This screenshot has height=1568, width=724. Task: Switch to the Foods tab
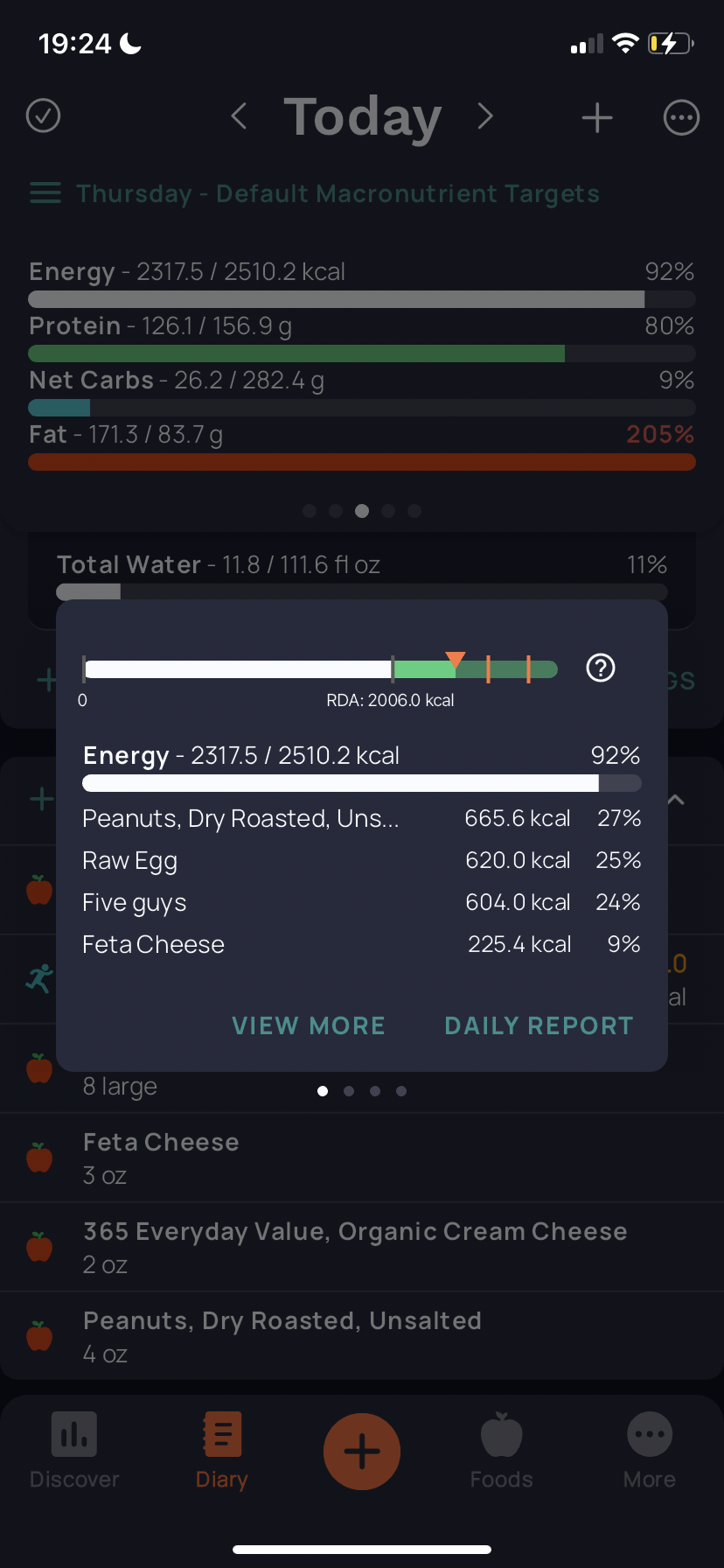tap(502, 1451)
